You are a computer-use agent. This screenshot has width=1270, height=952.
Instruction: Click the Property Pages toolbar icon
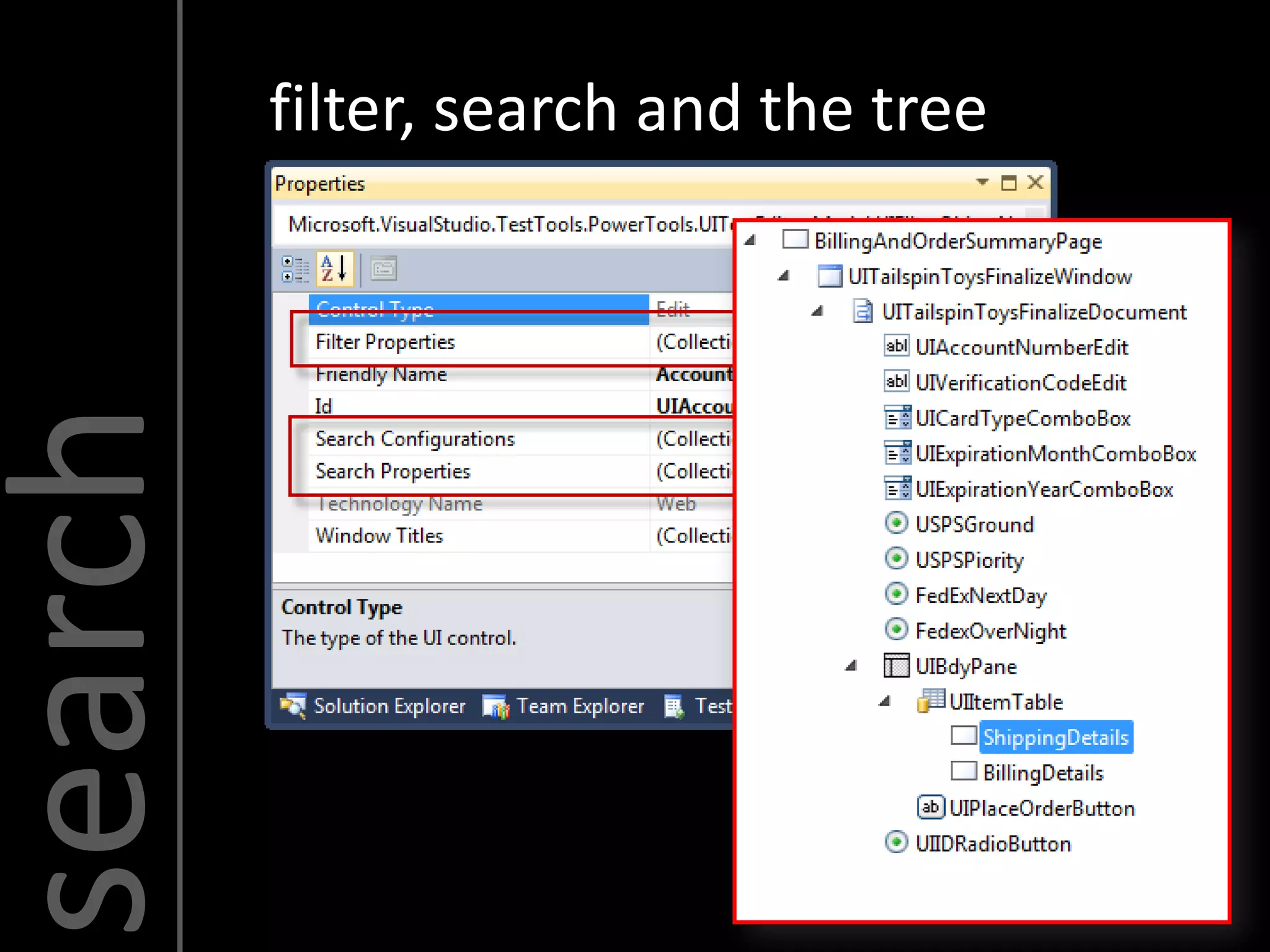click(383, 269)
